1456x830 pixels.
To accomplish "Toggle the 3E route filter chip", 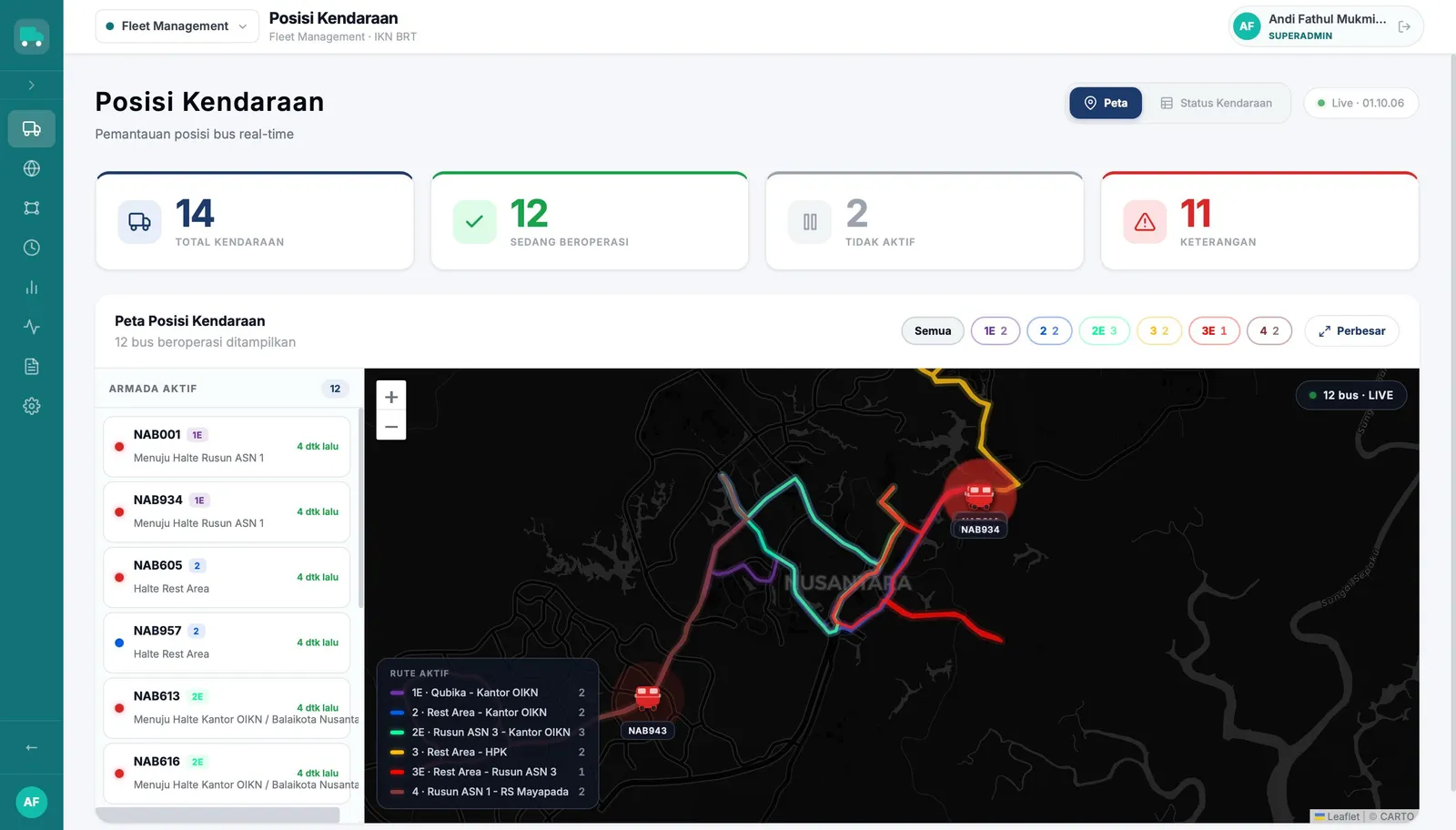I will [1214, 331].
